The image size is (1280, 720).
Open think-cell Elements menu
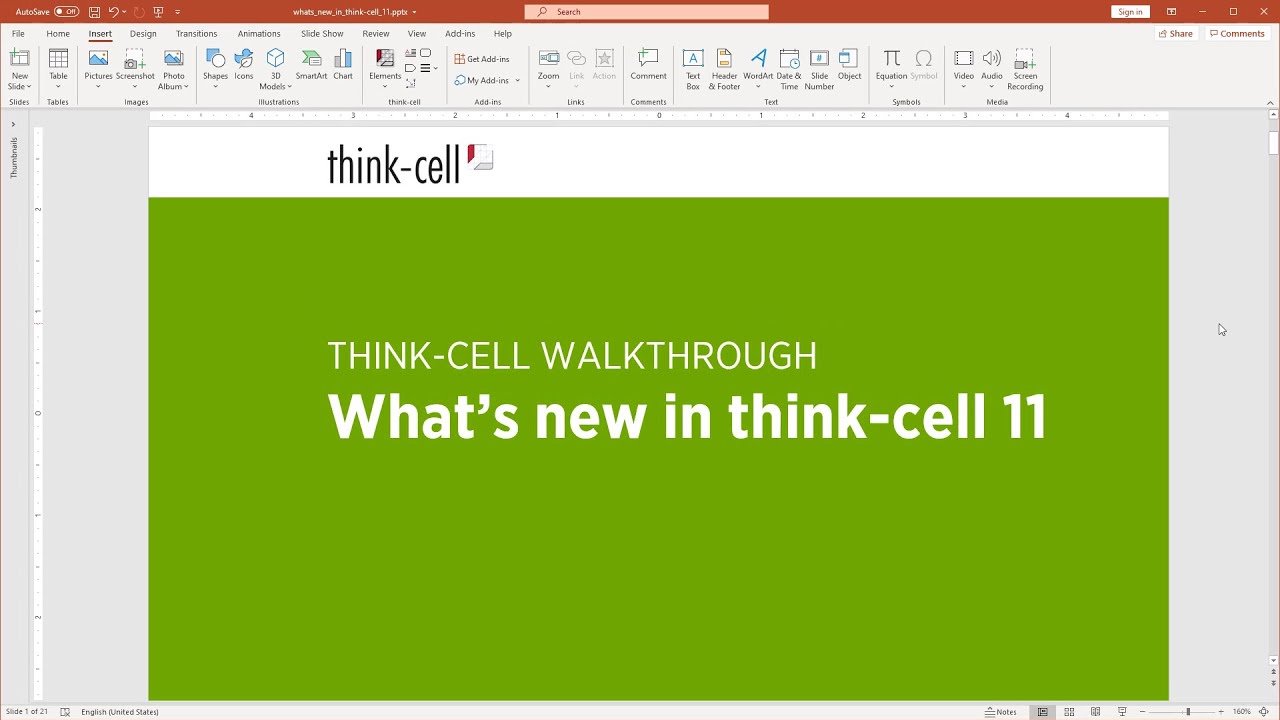point(385,70)
